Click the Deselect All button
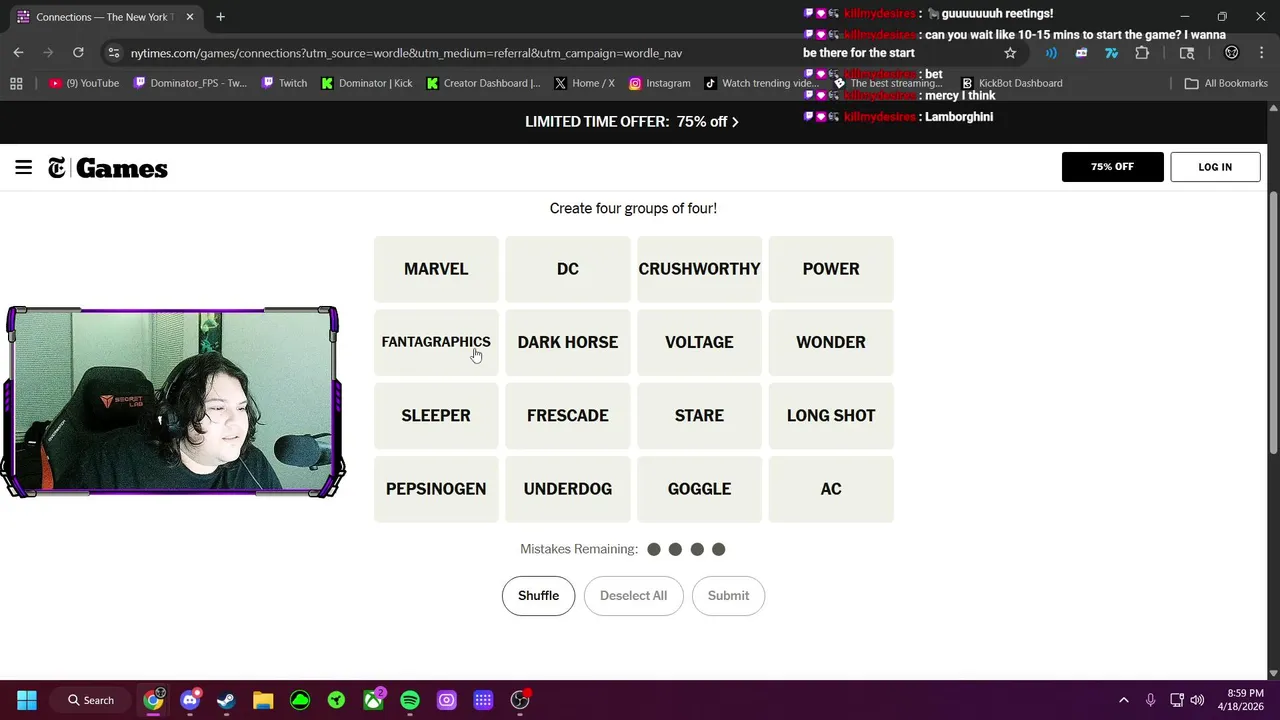The image size is (1280, 720). point(633,596)
